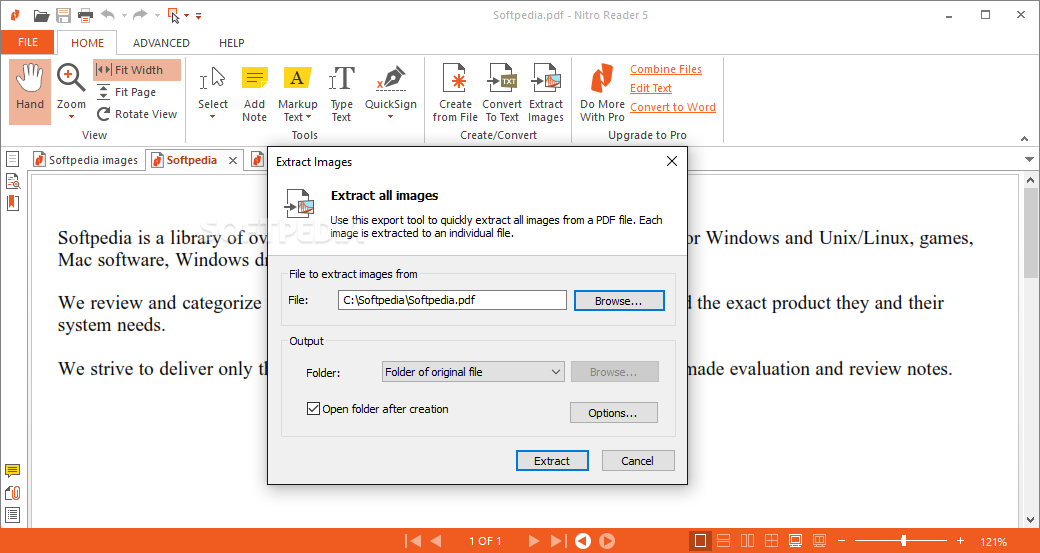Click the QuickSign pen tool
Viewport: 1040px width, 553px height.
point(391,85)
